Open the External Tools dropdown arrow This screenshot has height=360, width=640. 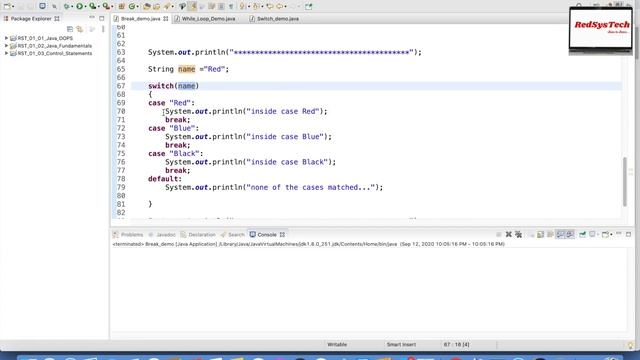click(x=112, y=7)
